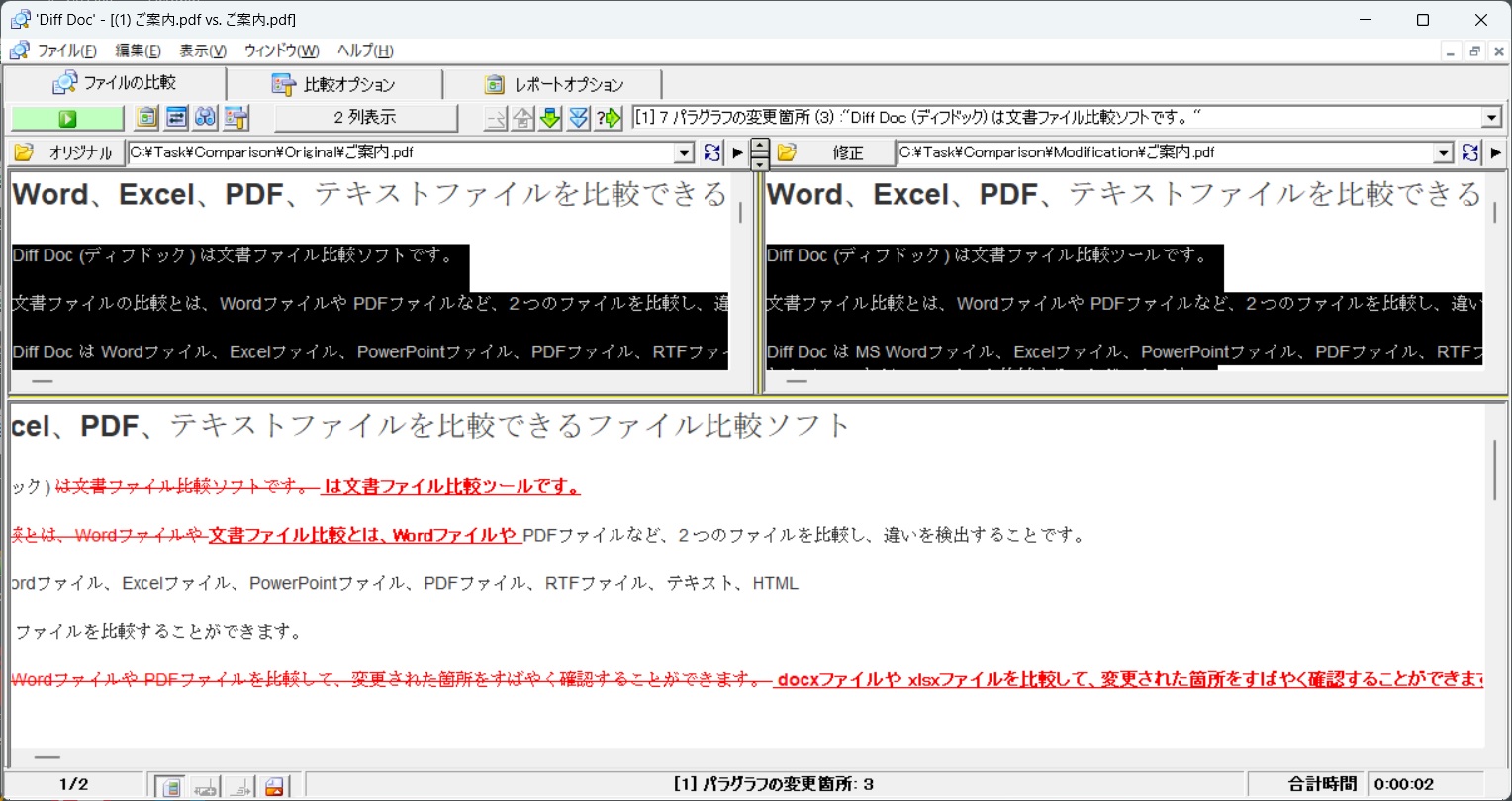Refresh the modified file with blue reload icon

[1469, 152]
